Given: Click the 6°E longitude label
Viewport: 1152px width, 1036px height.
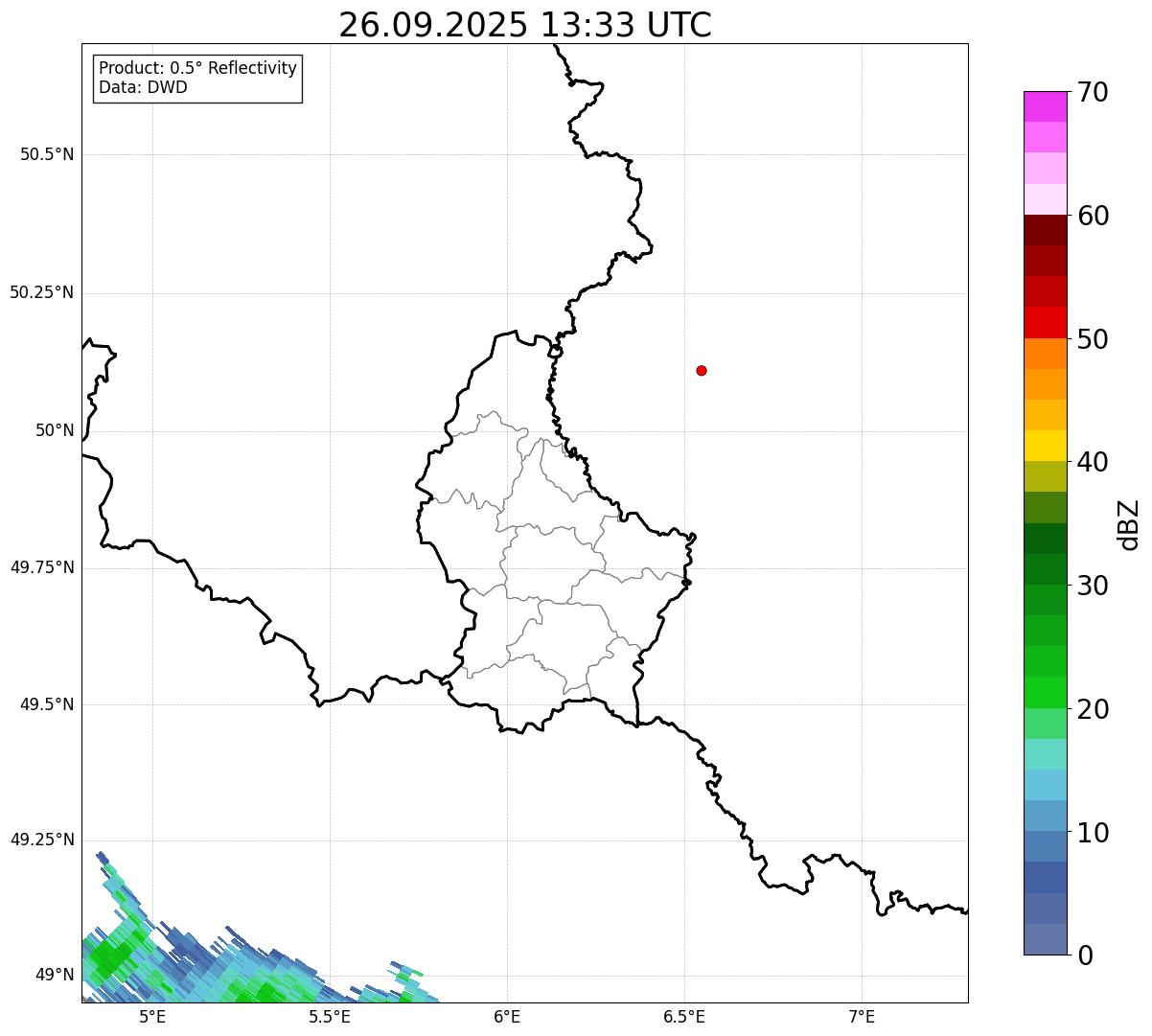Looking at the screenshot, I should click(x=507, y=1017).
